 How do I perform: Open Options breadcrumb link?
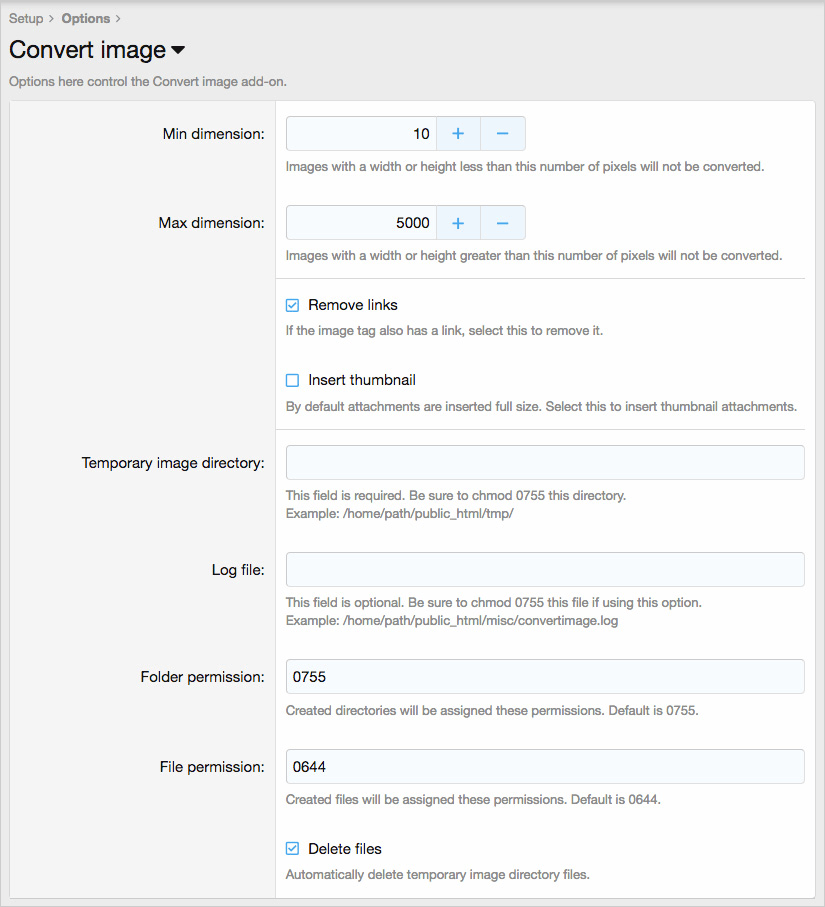tap(85, 18)
